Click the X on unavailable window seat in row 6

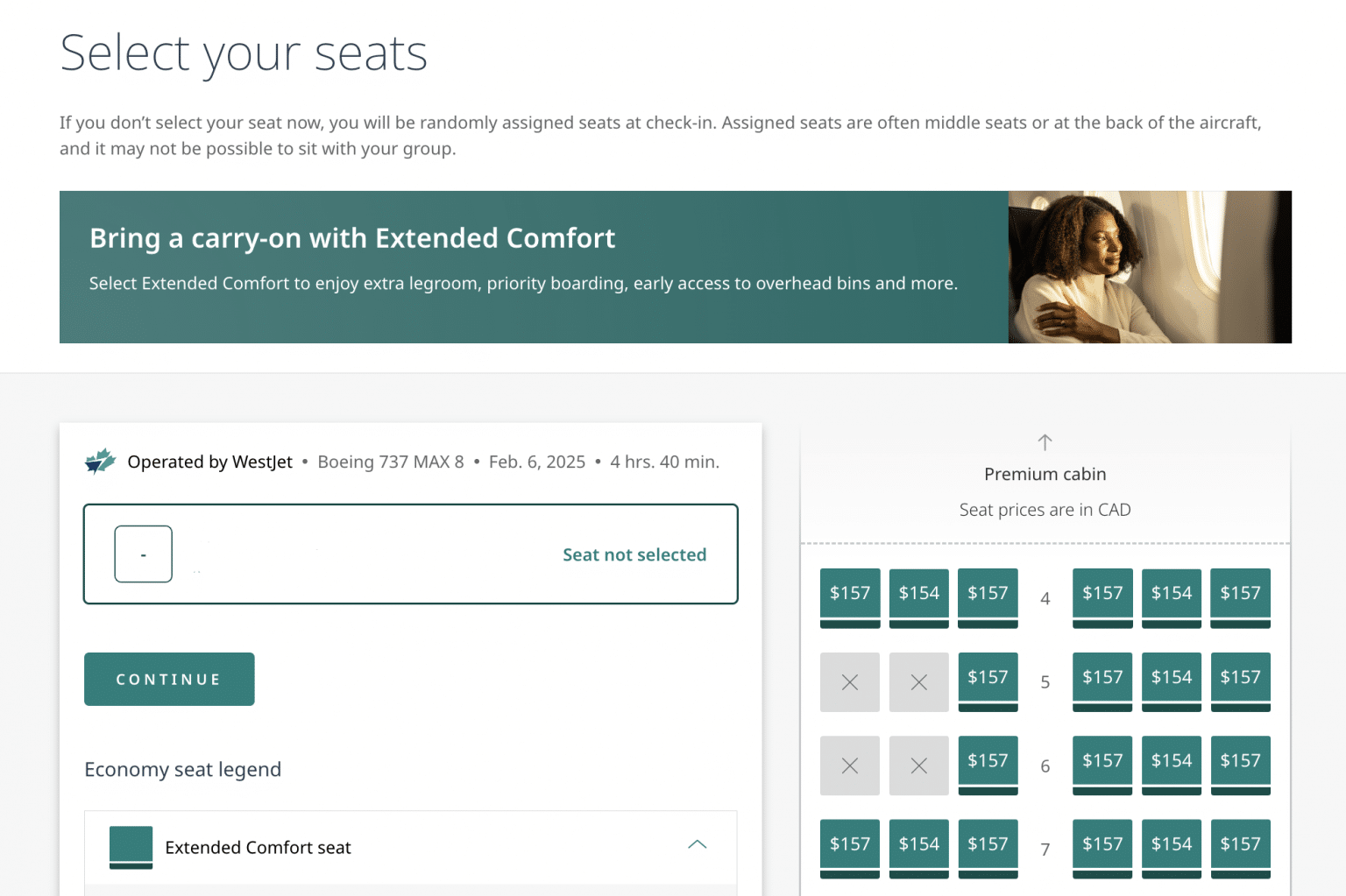click(849, 765)
